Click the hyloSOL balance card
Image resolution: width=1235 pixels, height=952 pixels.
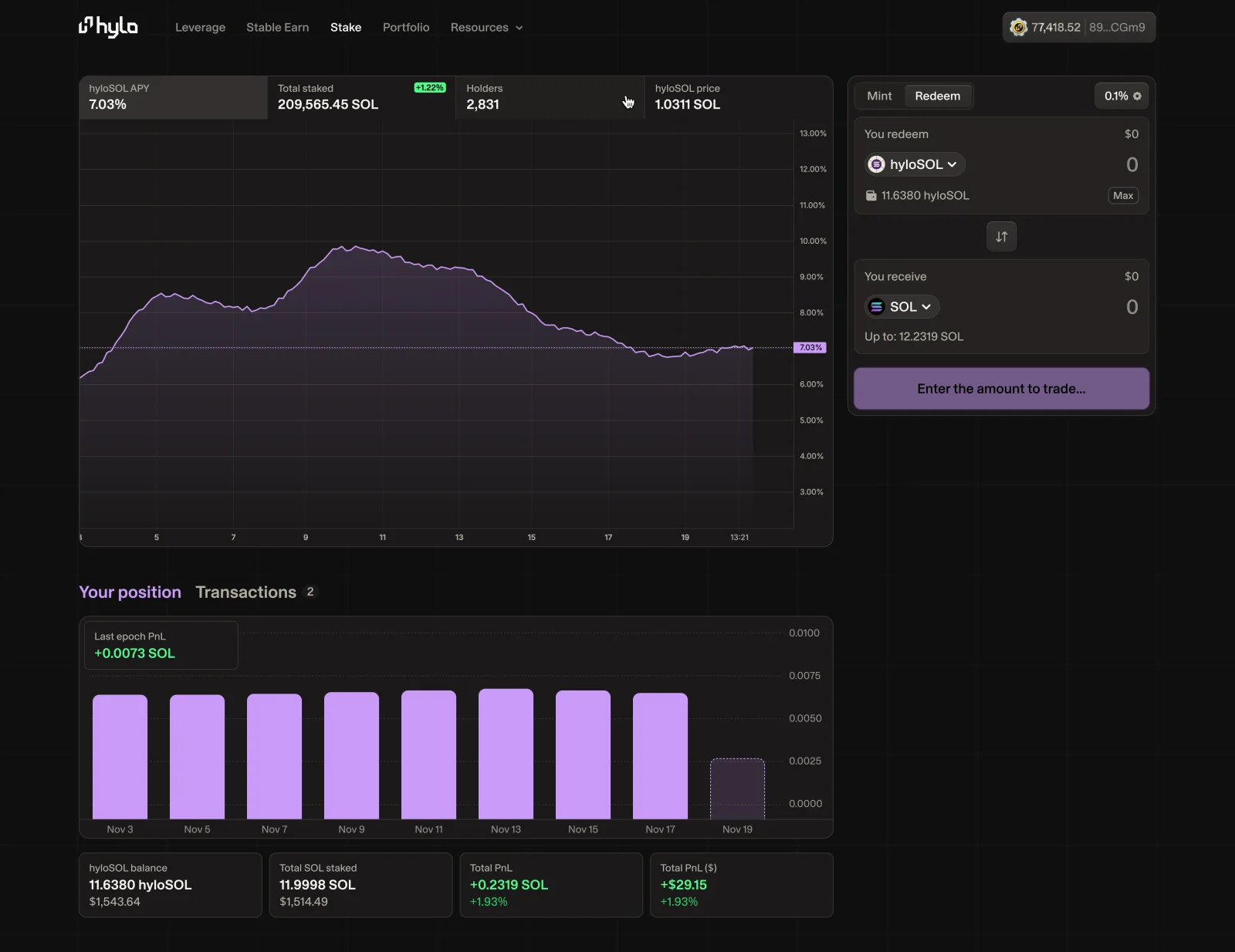[171, 885]
